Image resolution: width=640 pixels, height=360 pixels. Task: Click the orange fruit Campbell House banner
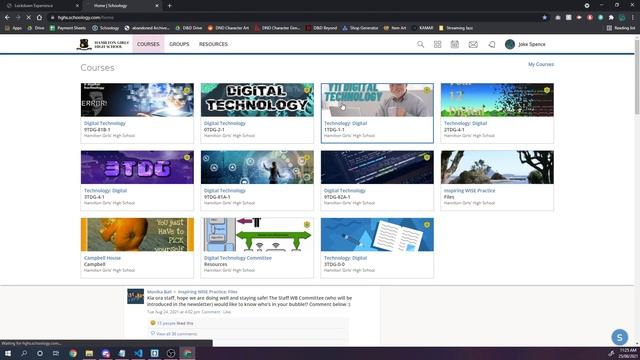137,235
